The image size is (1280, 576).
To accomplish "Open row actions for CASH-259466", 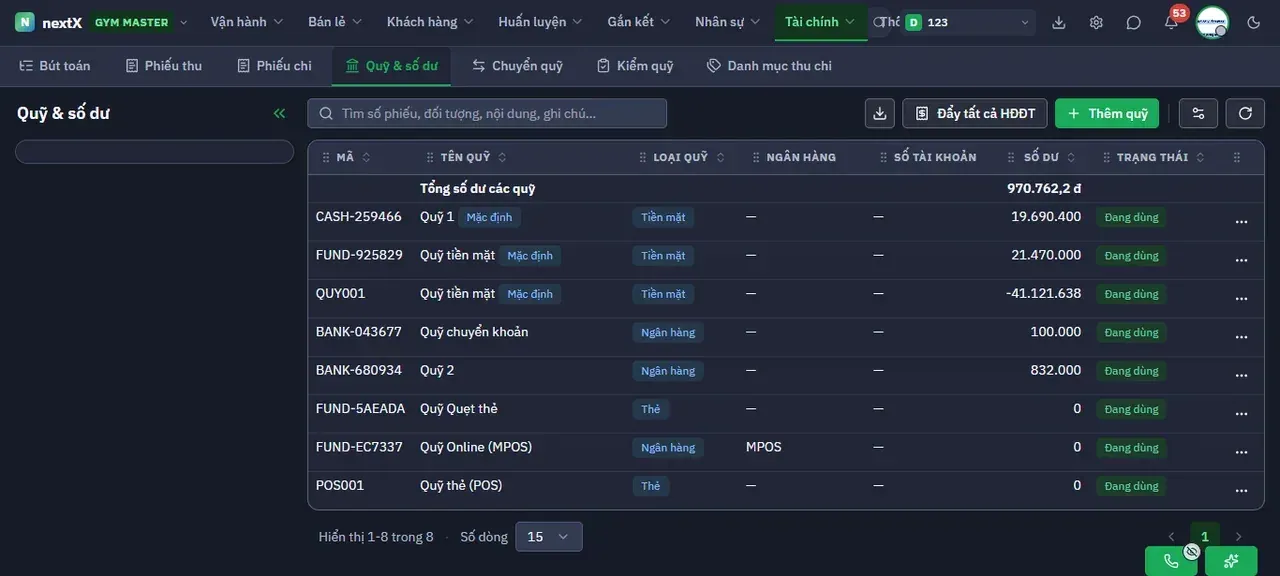I will [1241, 222].
